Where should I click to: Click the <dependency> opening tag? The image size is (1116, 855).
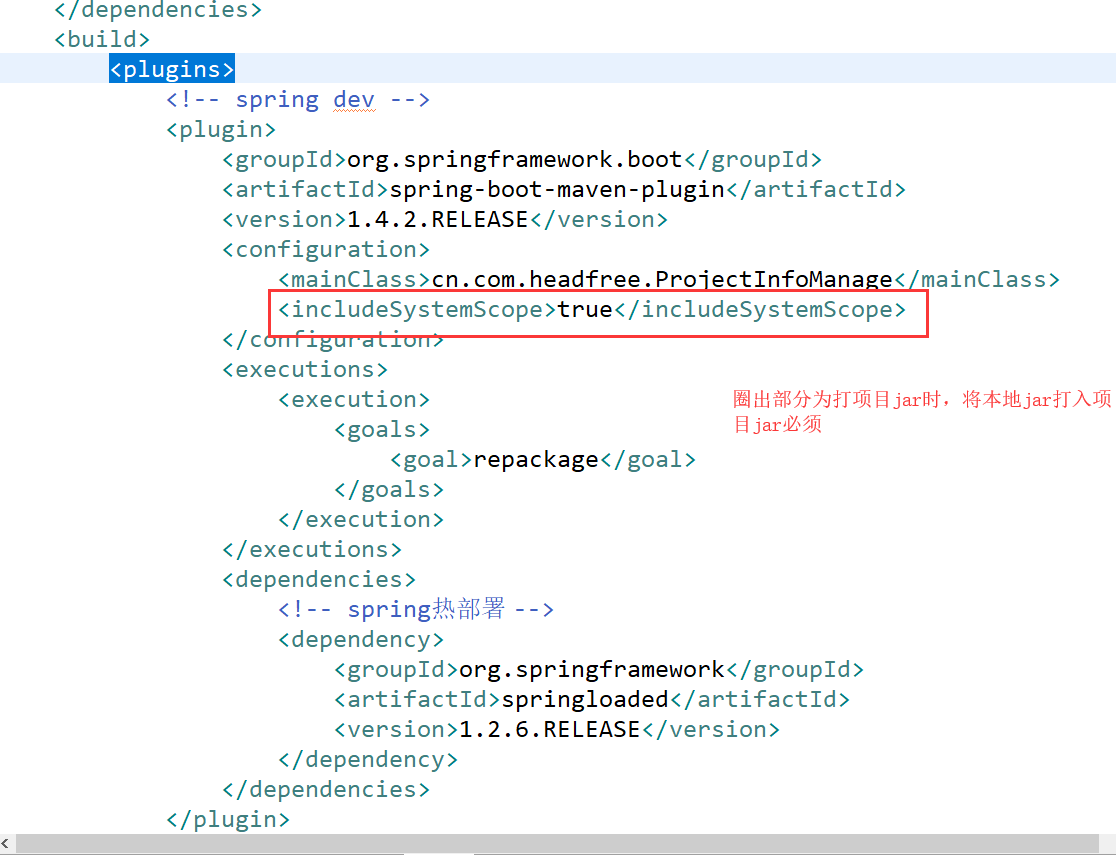tap(361, 639)
